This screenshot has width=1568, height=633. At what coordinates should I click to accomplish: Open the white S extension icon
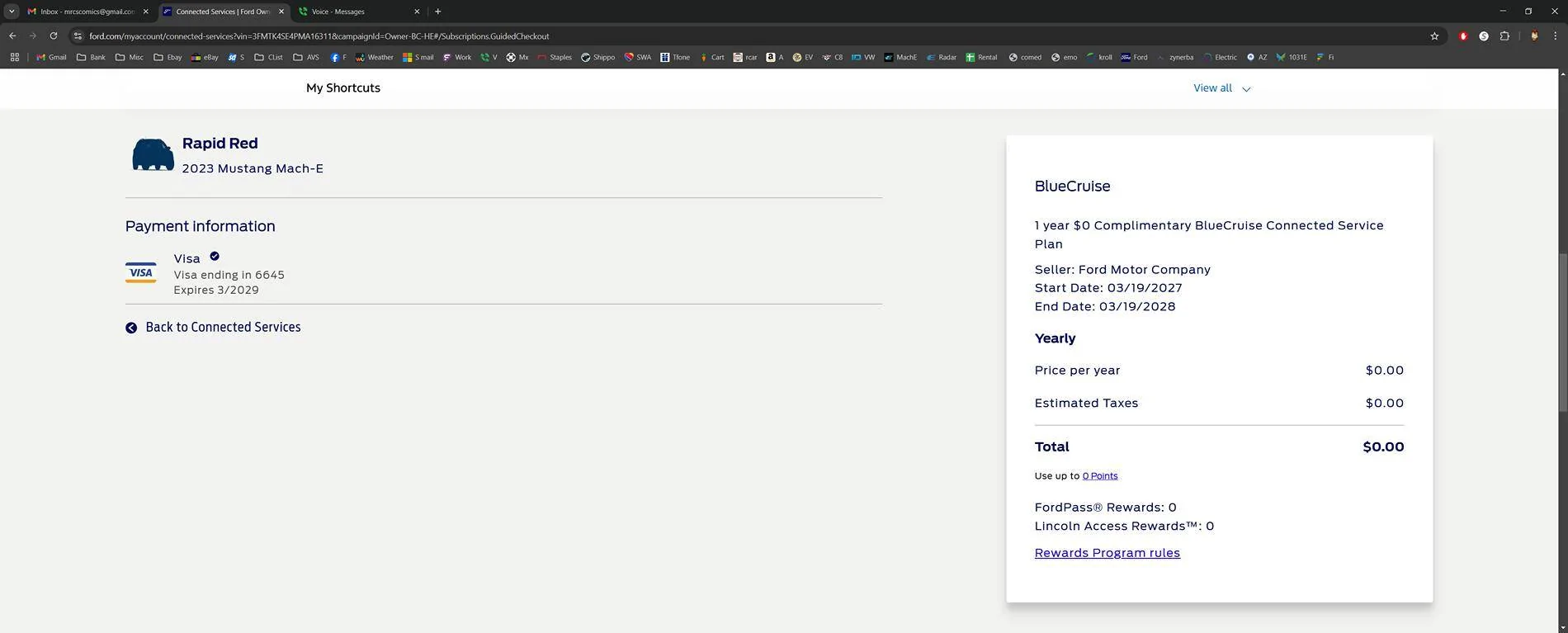(1484, 36)
